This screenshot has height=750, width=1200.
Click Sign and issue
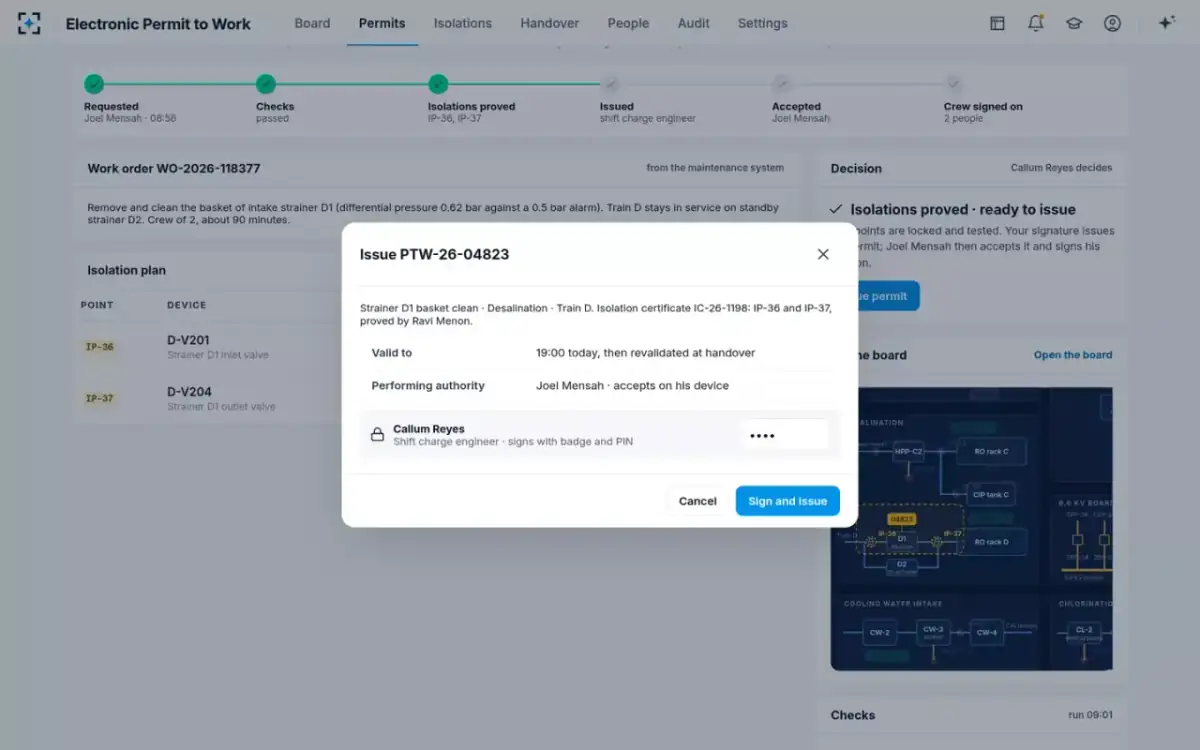point(787,501)
